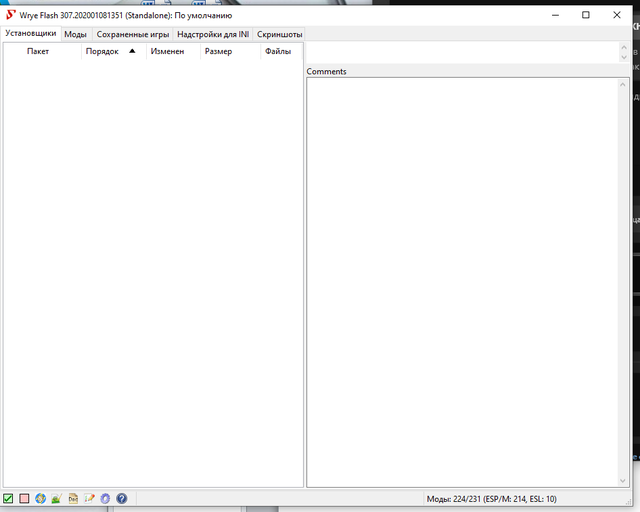Switch to the Надстройки для INI tab
This screenshot has width=640, height=512.
click(x=213, y=34)
